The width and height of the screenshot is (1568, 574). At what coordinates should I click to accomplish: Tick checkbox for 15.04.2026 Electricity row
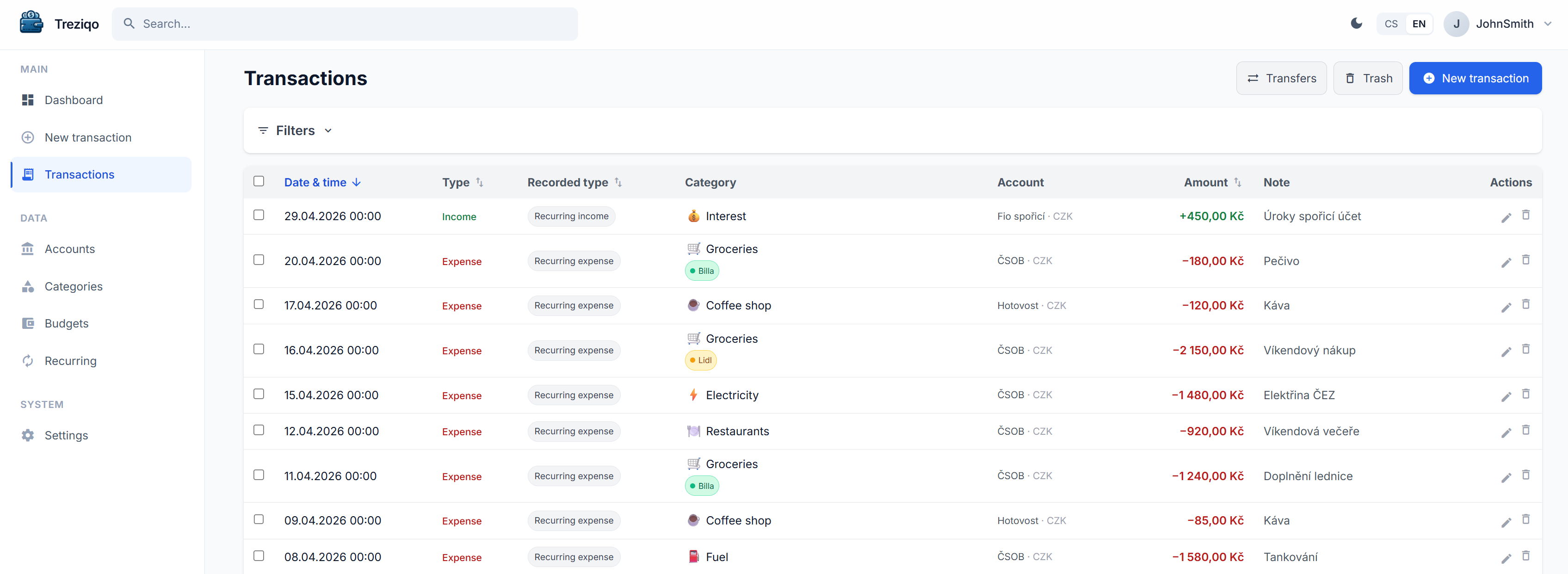coord(259,394)
